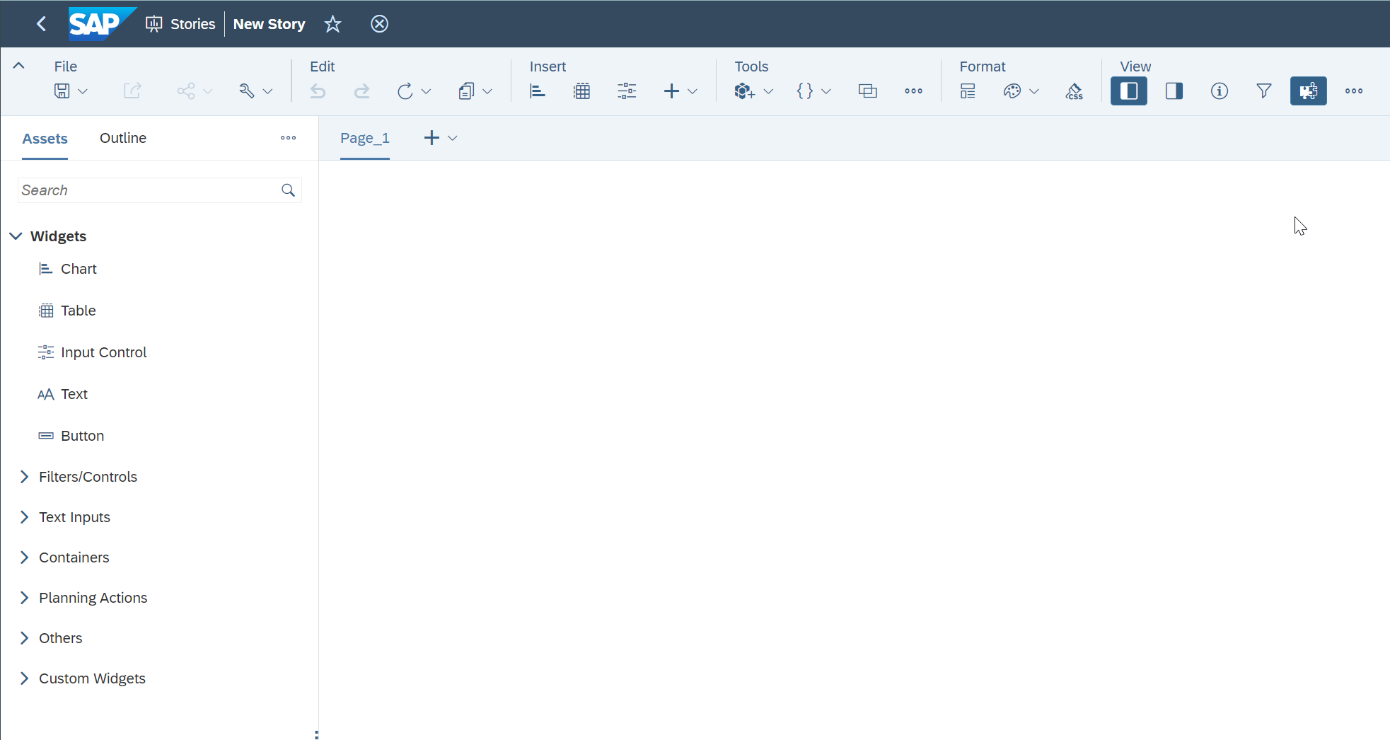
Task: Click the plus icon in Insert group
Action: (x=672, y=91)
